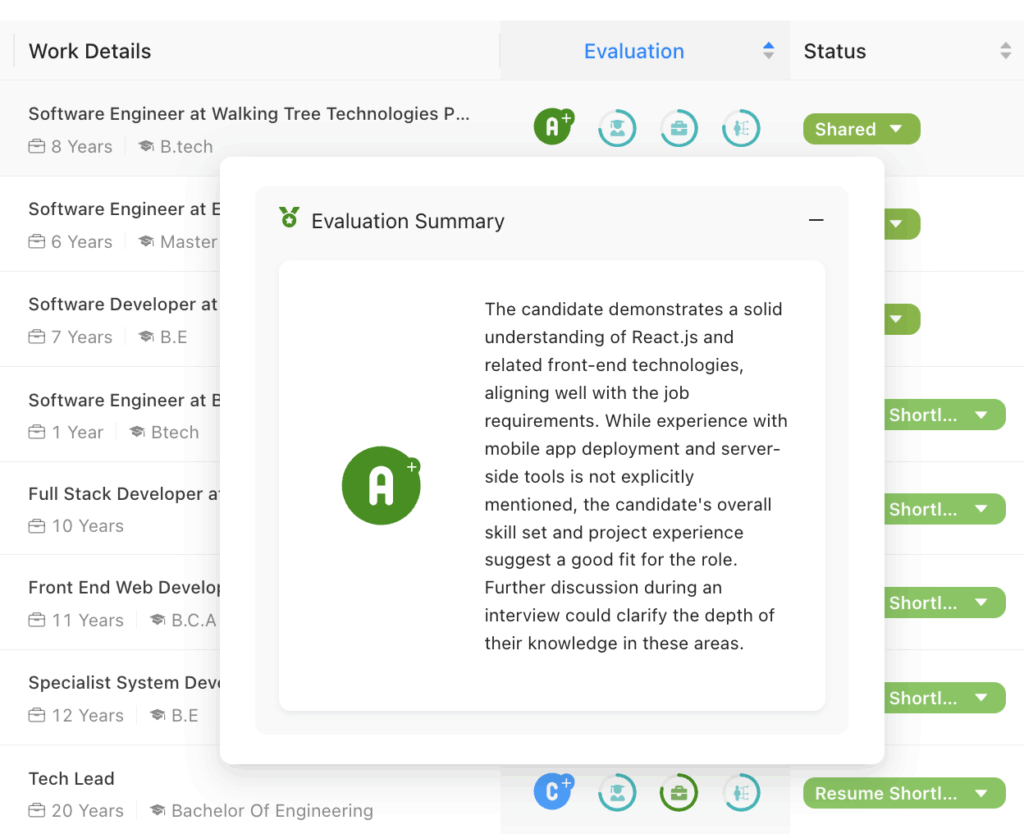1024x834 pixels.
Task: Click the Evaluation column header to sort
Action: 634,50
